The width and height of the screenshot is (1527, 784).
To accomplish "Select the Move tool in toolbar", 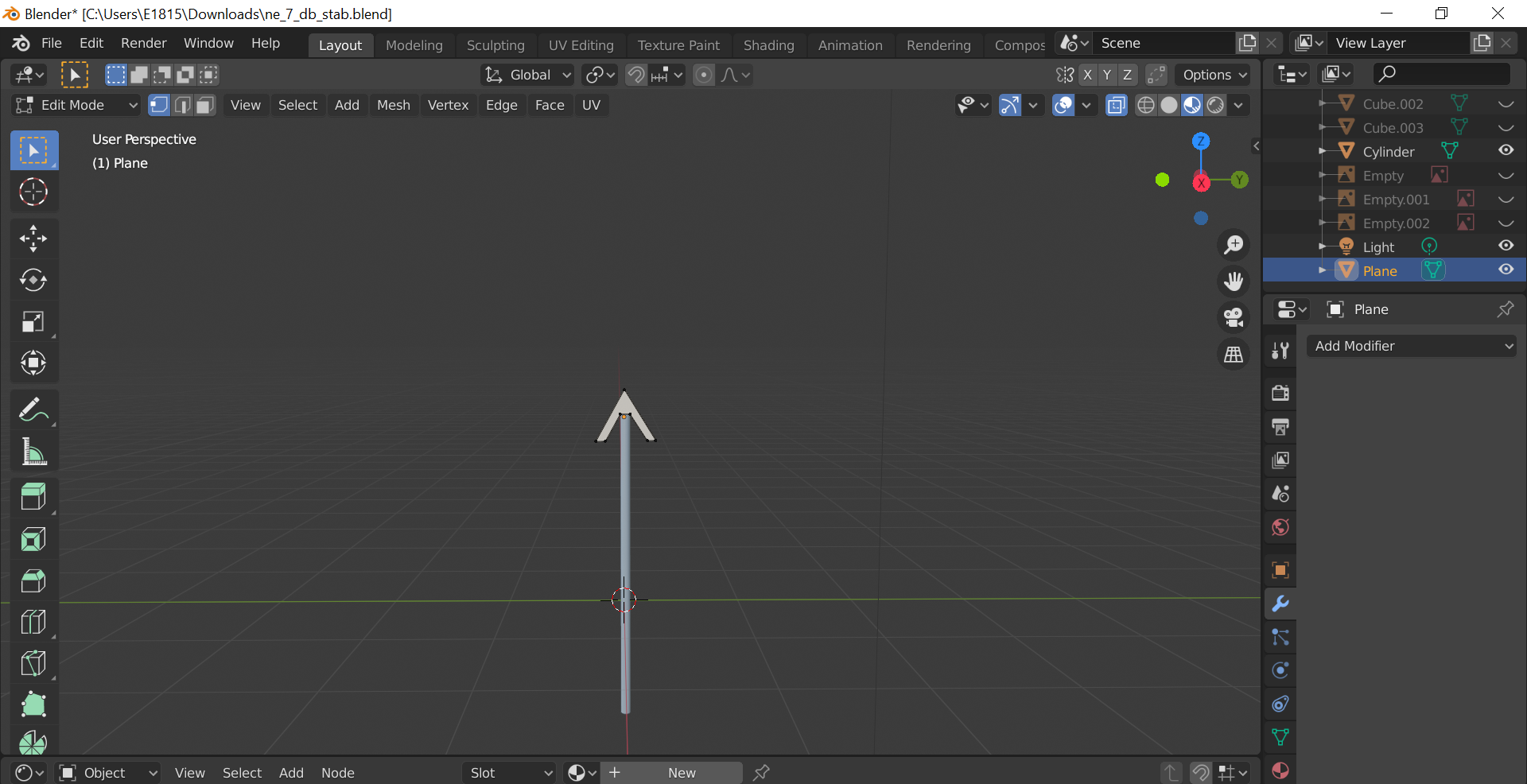I will coord(33,239).
